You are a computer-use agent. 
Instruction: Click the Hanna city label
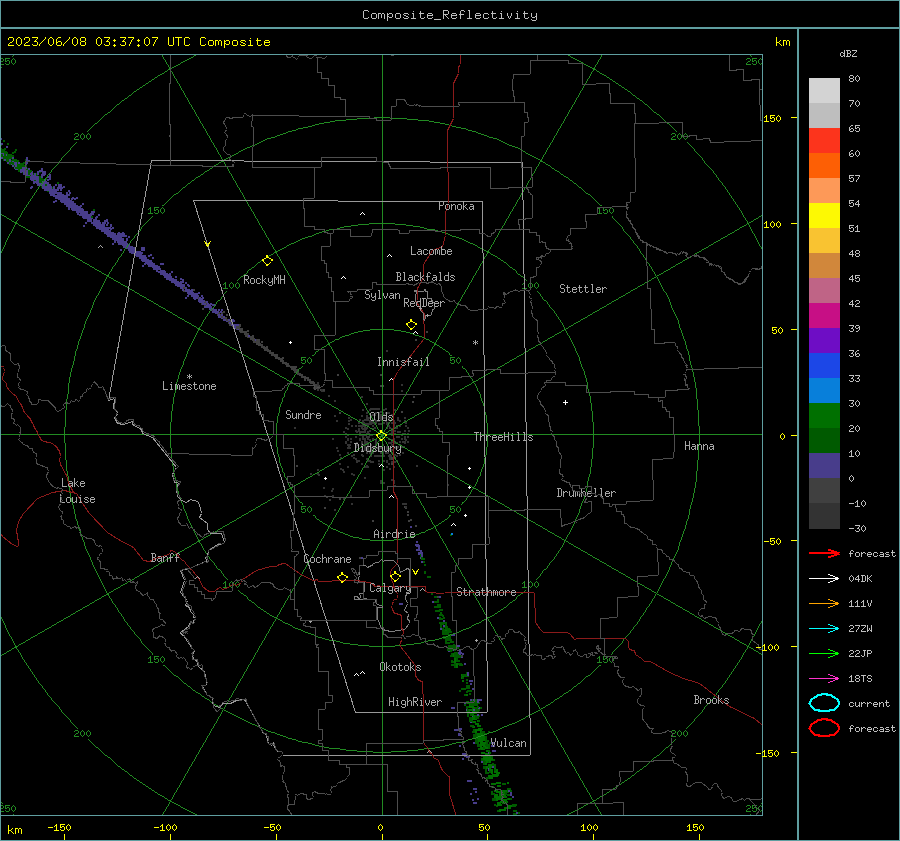point(699,446)
